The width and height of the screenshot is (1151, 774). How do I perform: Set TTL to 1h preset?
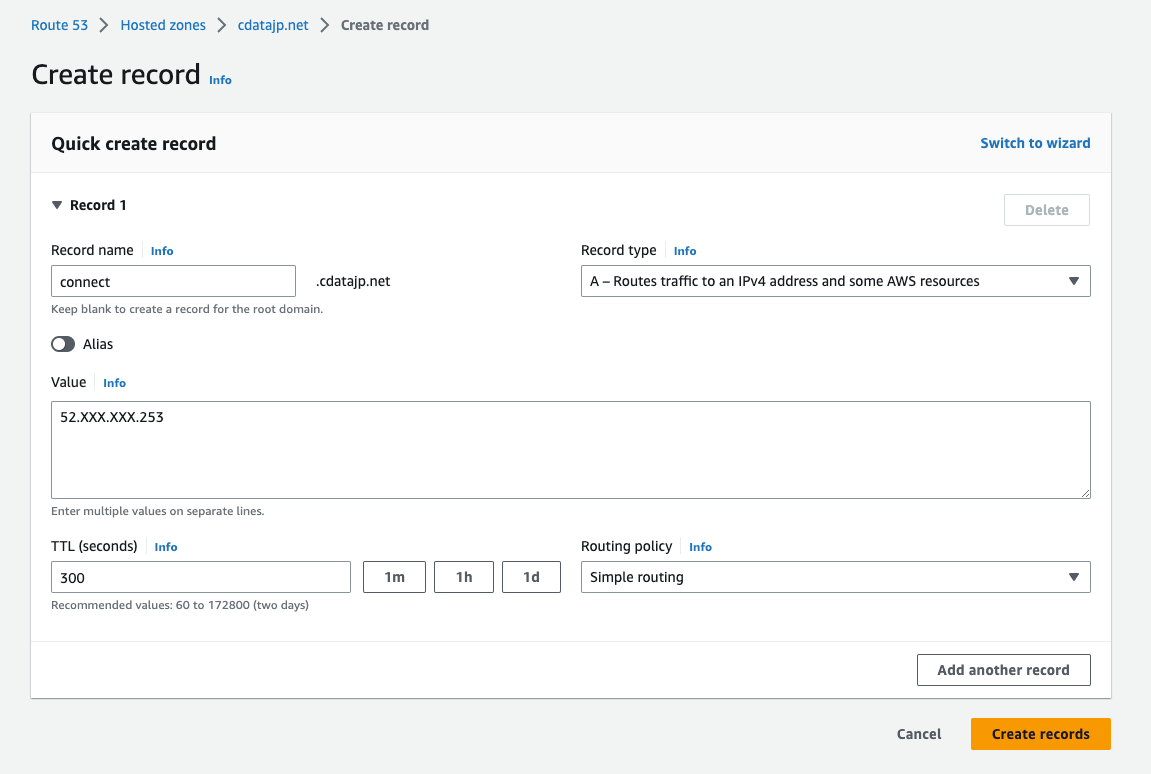464,577
